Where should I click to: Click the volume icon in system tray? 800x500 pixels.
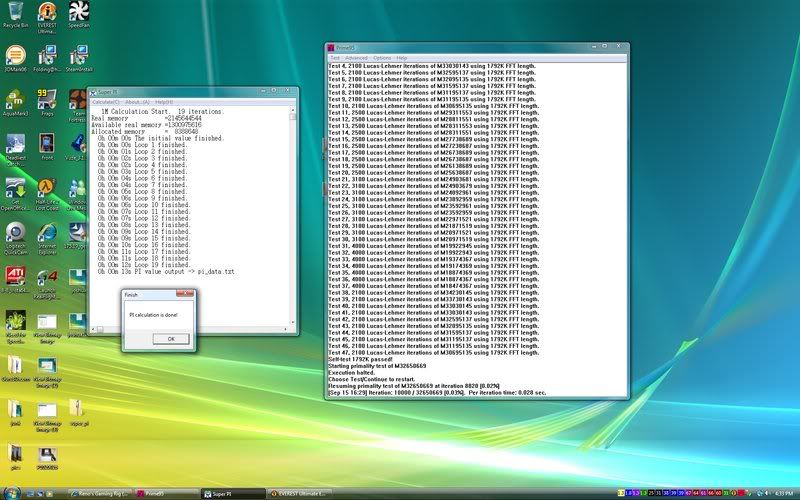766,493
